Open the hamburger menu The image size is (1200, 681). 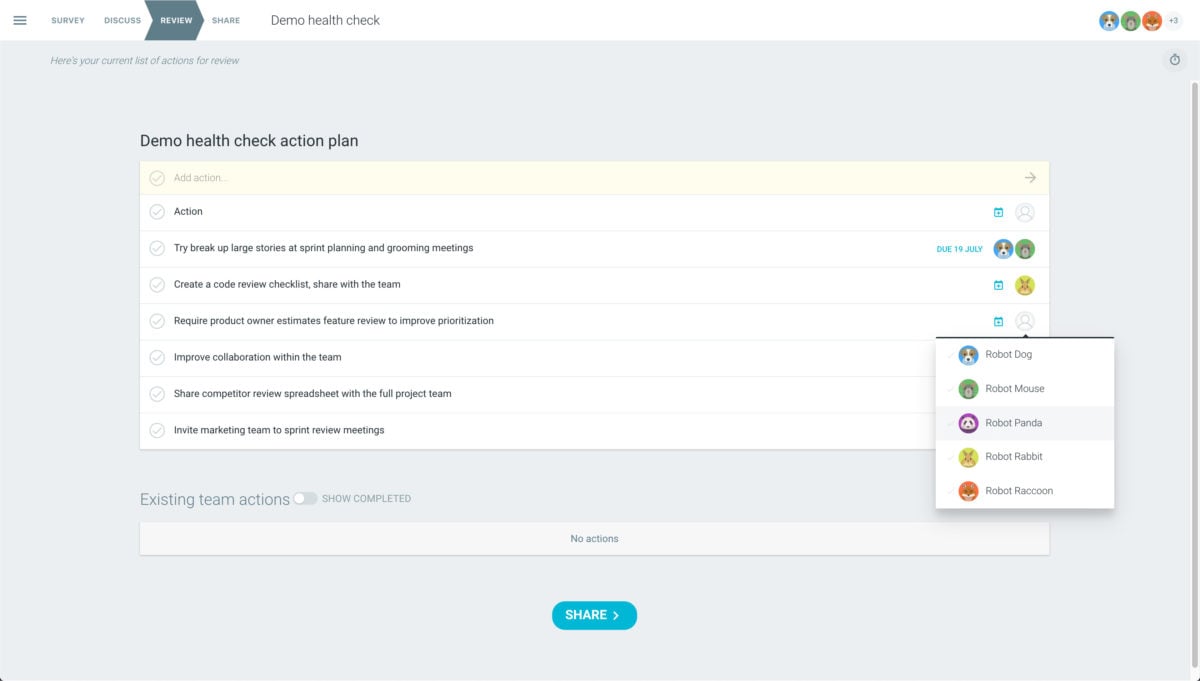(x=20, y=20)
